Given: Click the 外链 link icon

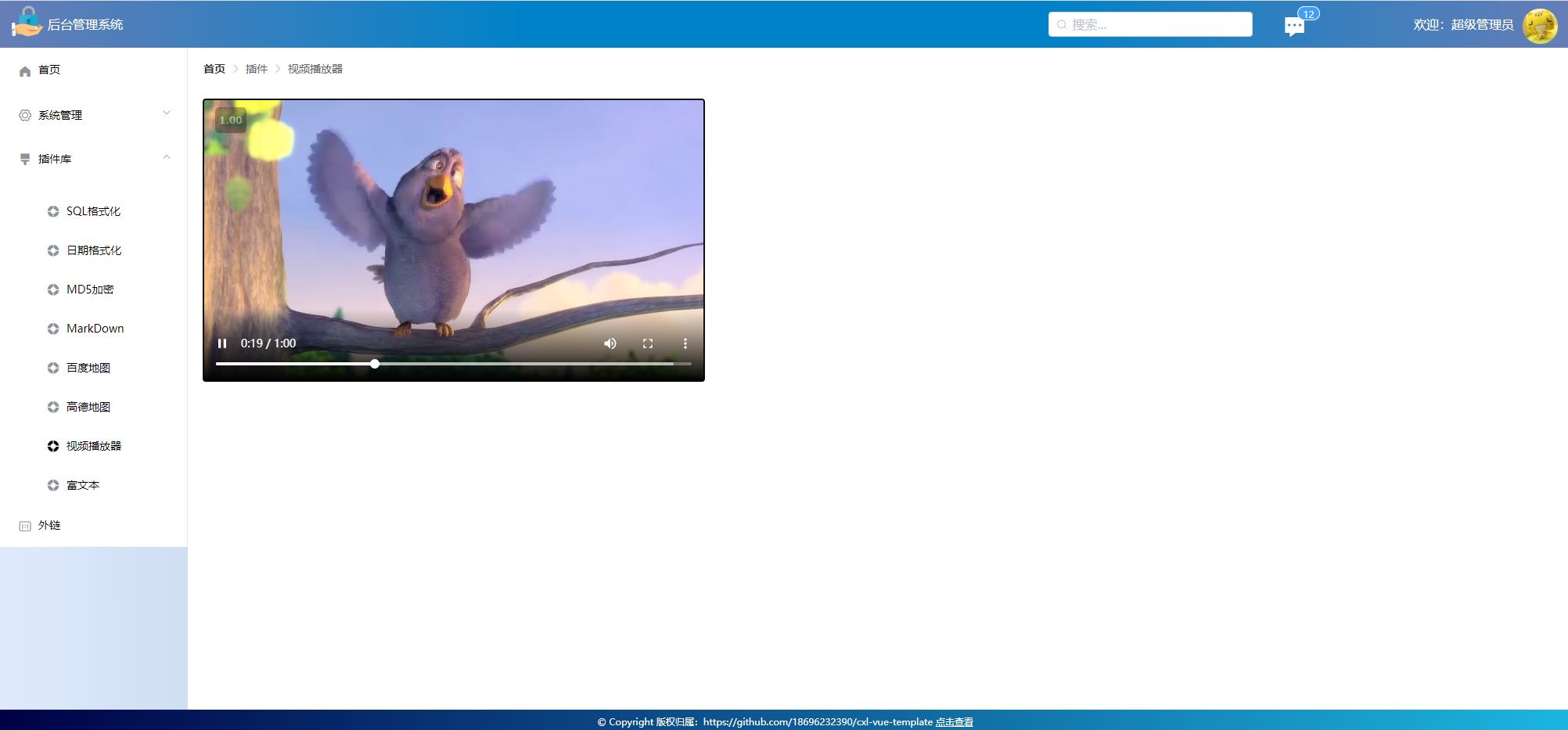Looking at the screenshot, I should tap(25, 526).
